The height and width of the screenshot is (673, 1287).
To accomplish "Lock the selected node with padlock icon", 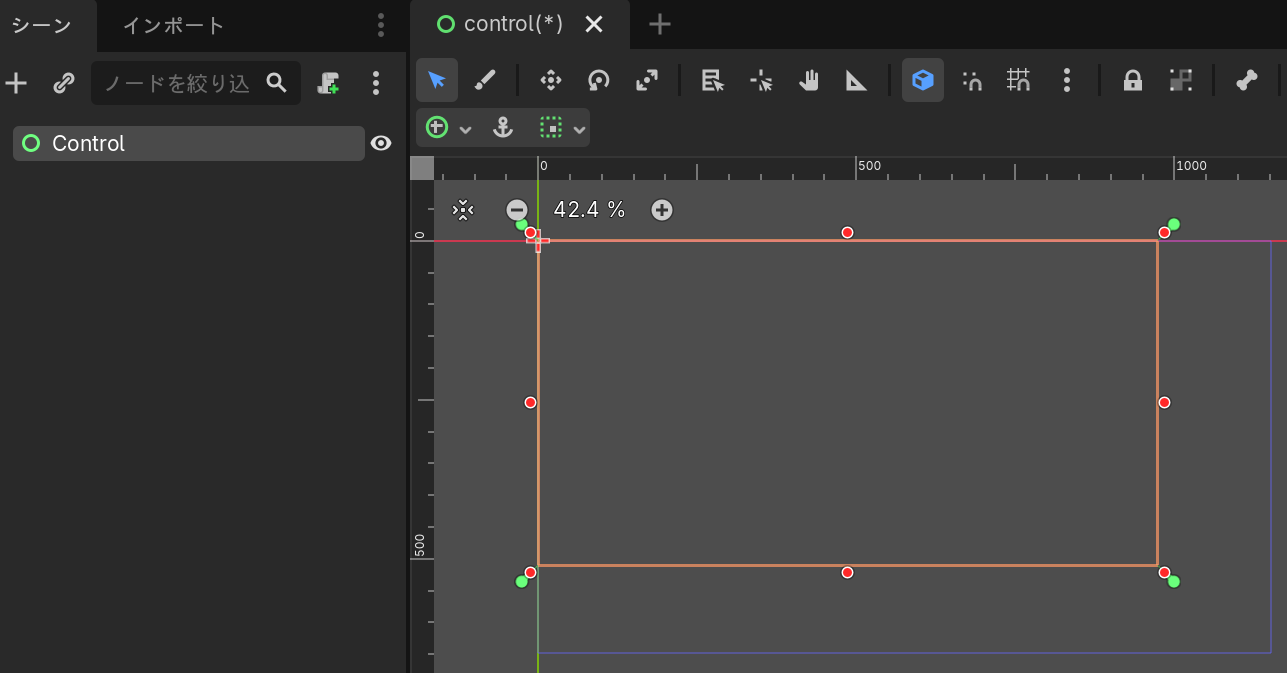I will point(1132,80).
